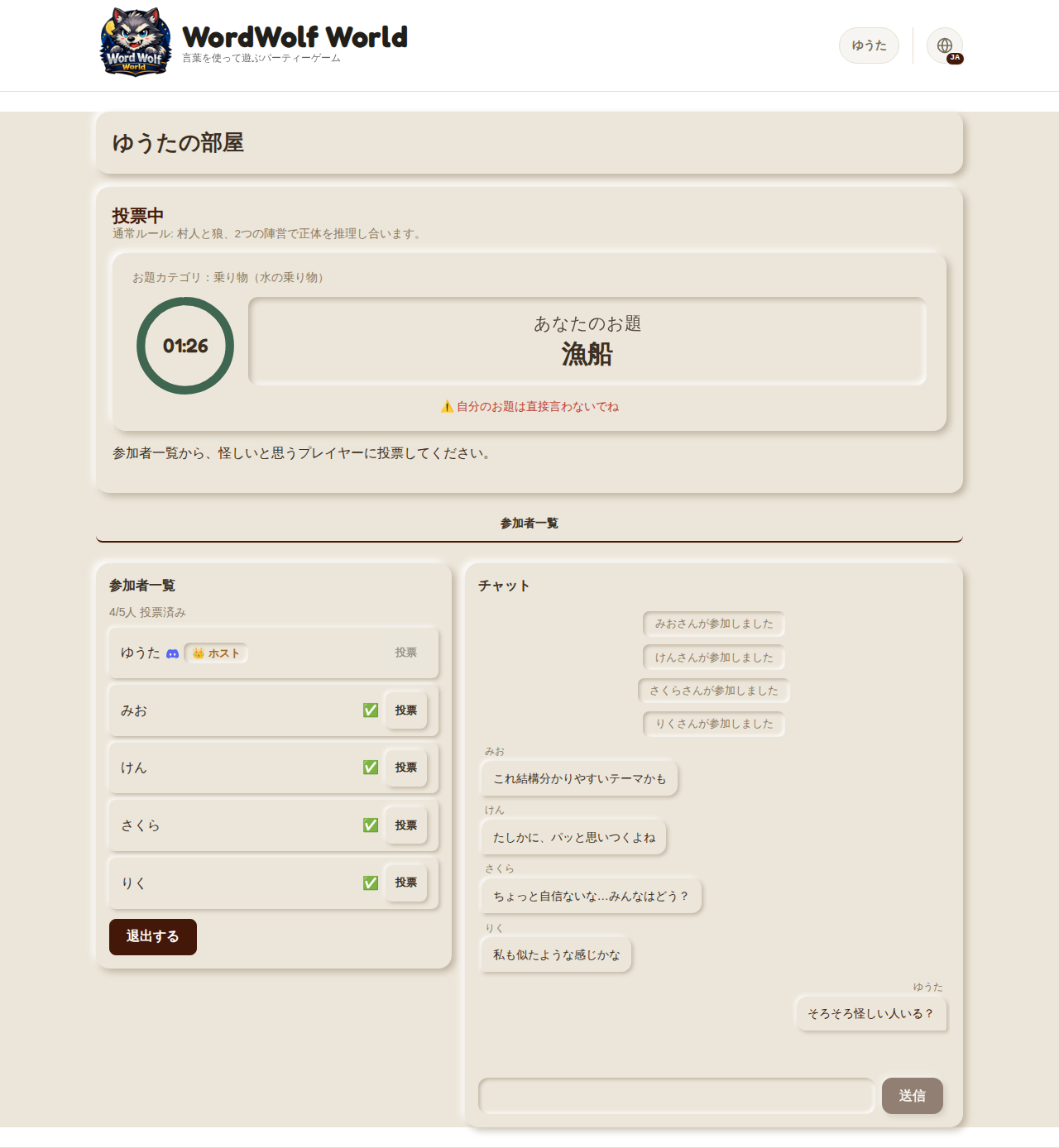Click the green checkmark in みお's row
1059x1148 pixels.
(x=371, y=710)
